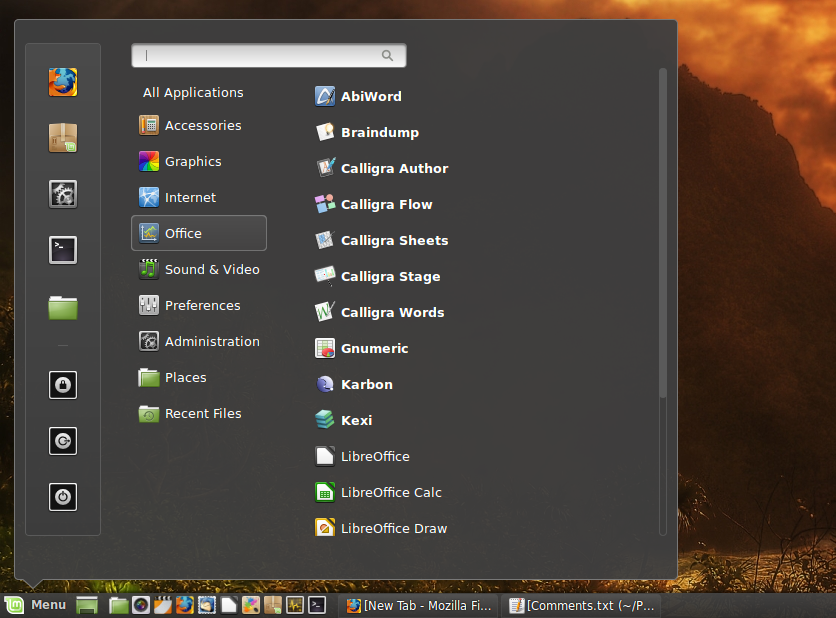Click Show Desktop icon in the panel
This screenshot has width=836, height=618.
87,605
